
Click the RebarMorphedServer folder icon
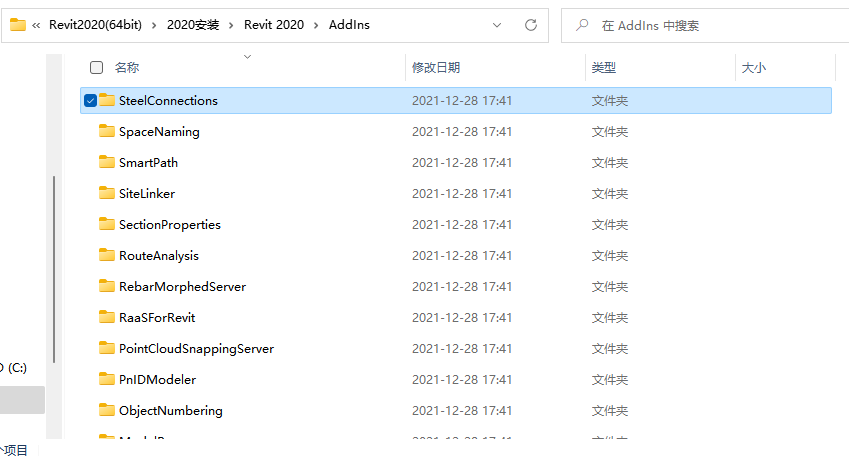(107, 286)
